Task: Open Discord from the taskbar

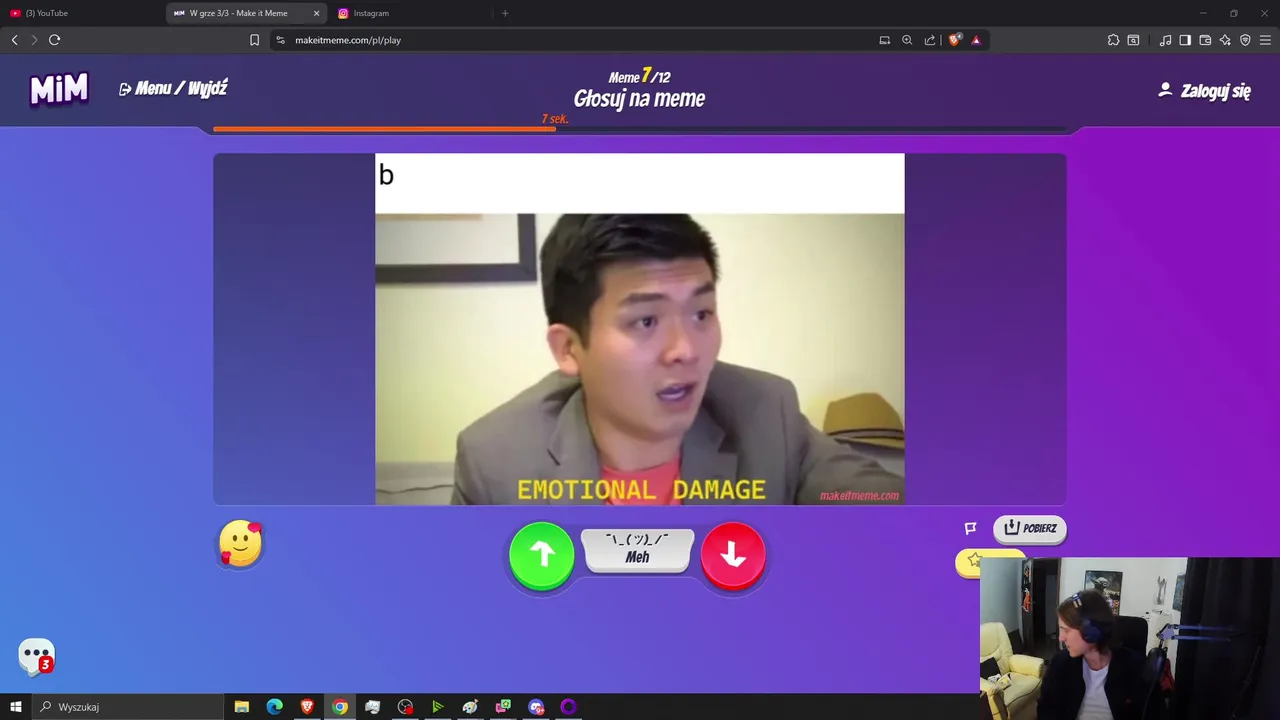Action: pos(536,707)
